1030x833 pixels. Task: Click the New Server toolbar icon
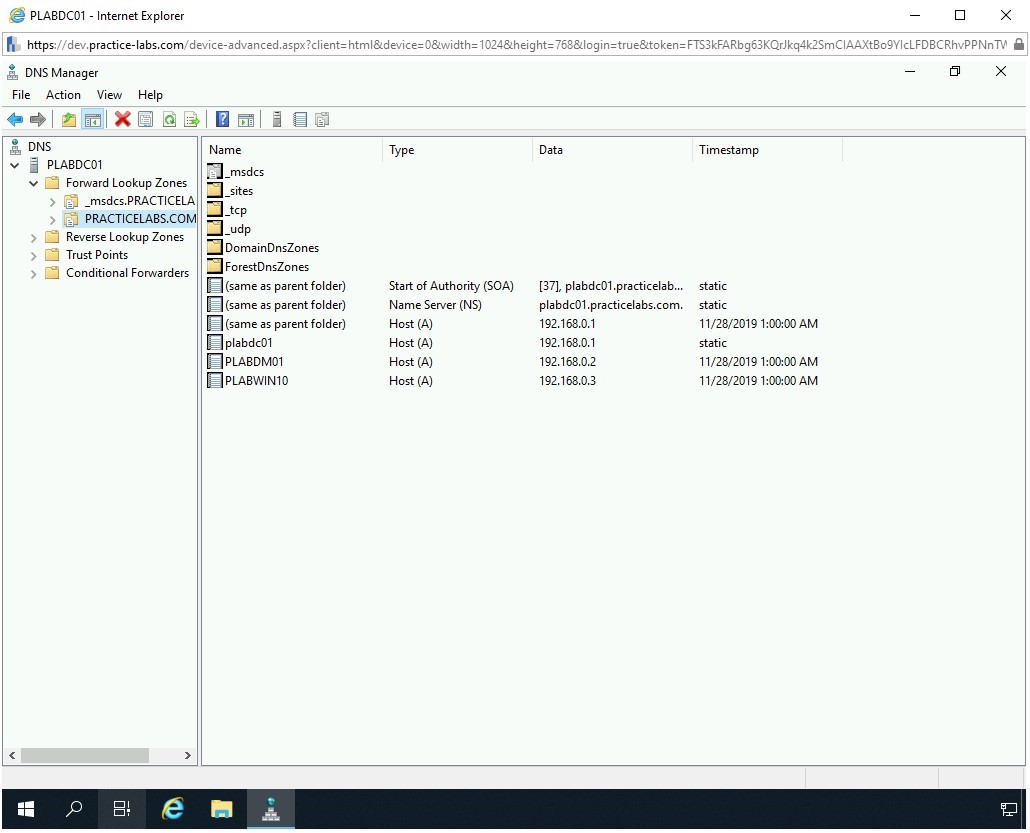[277, 120]
